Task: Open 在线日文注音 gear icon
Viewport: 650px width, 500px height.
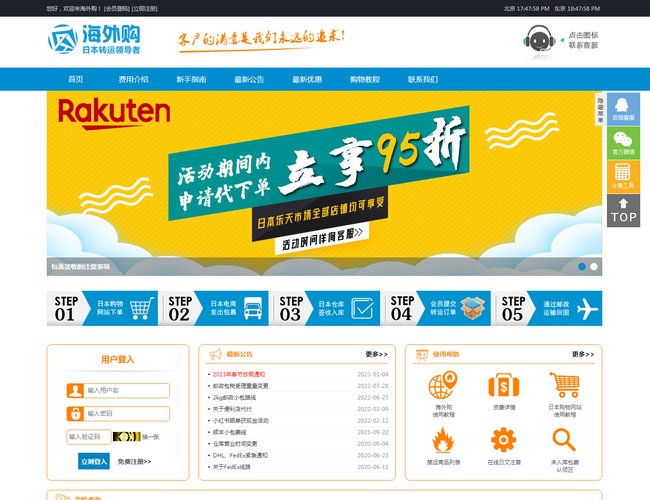Action: tap(503, 447)
